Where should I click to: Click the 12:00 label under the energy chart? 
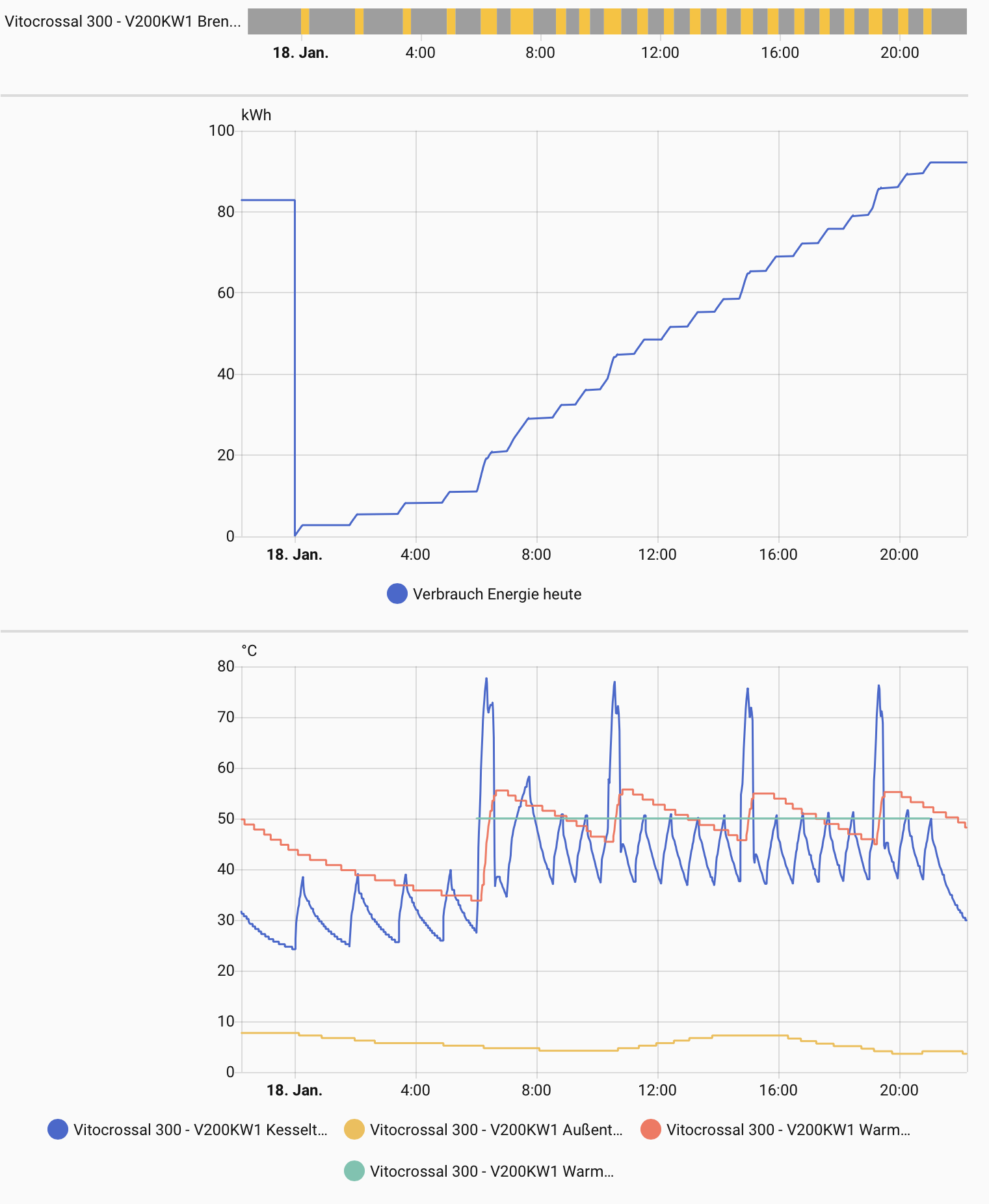(657, 555)
